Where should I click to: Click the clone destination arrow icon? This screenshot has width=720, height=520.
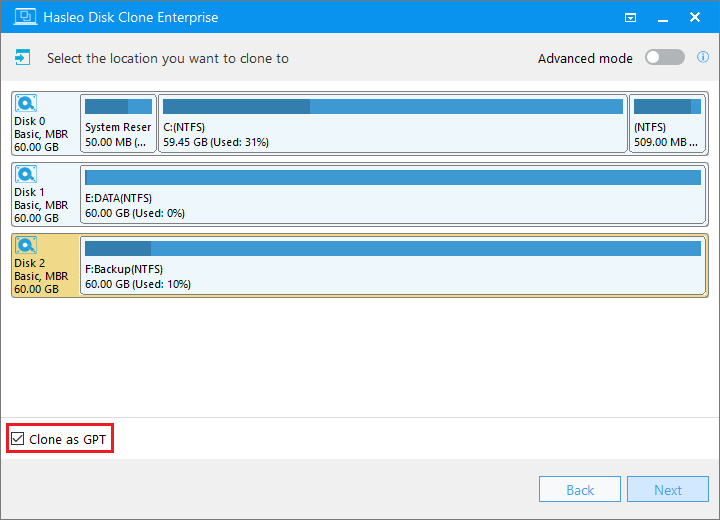(x=22, y=57)
